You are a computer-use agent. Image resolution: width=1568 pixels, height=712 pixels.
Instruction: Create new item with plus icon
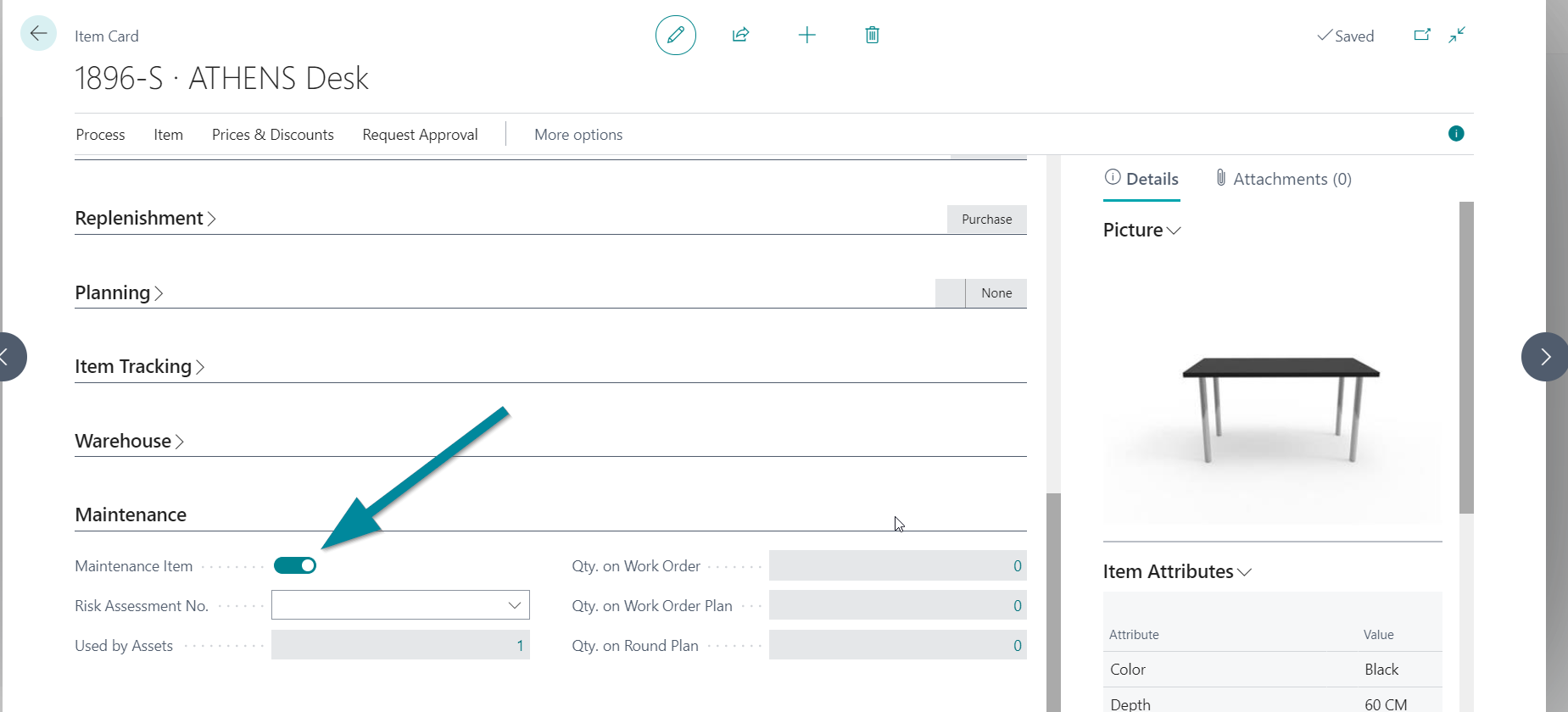(806, 35)
